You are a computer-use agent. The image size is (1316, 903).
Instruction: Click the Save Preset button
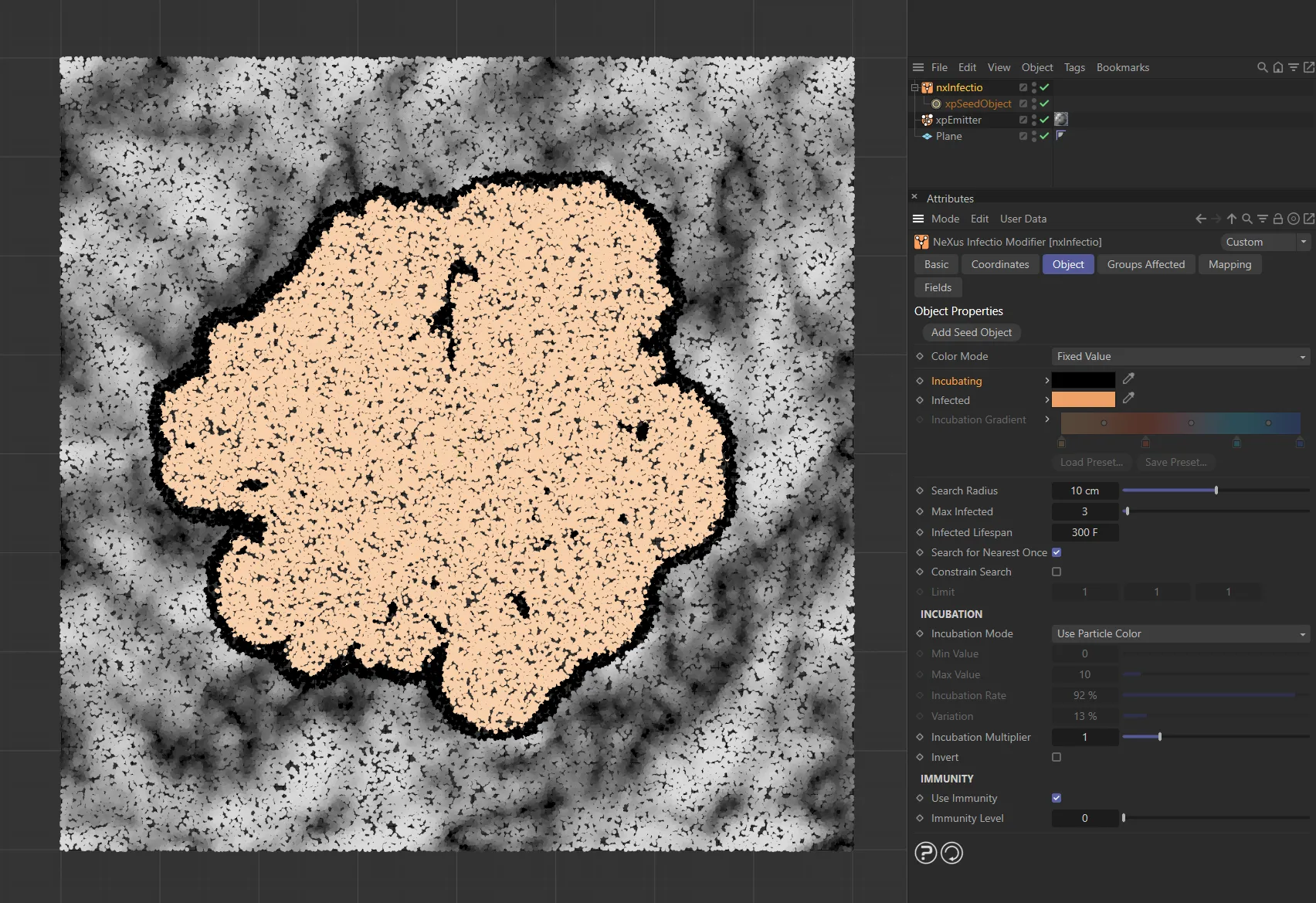point(1175,462)
